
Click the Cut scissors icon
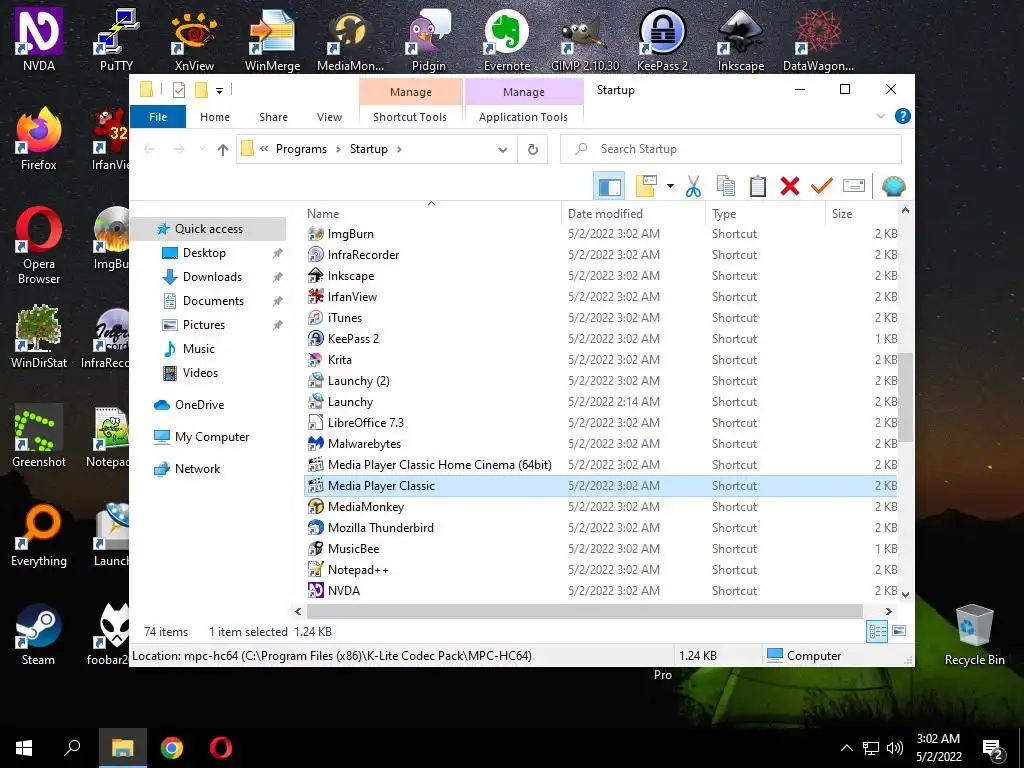click(x=693, y=187)
